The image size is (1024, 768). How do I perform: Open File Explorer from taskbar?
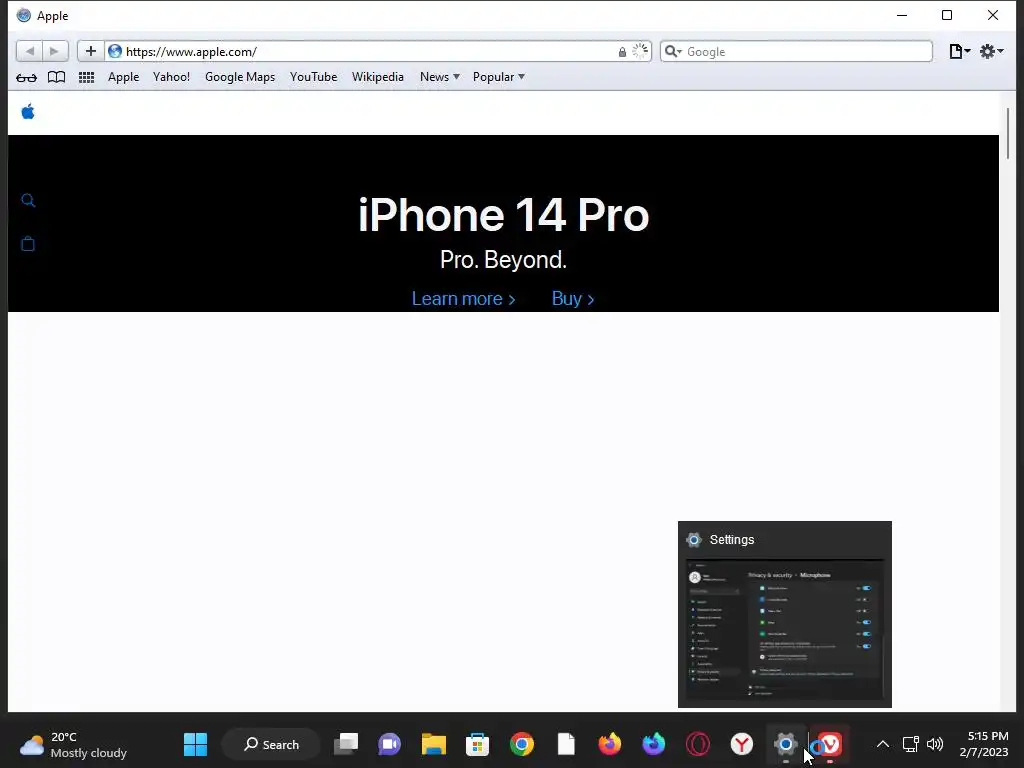point(434,744)
